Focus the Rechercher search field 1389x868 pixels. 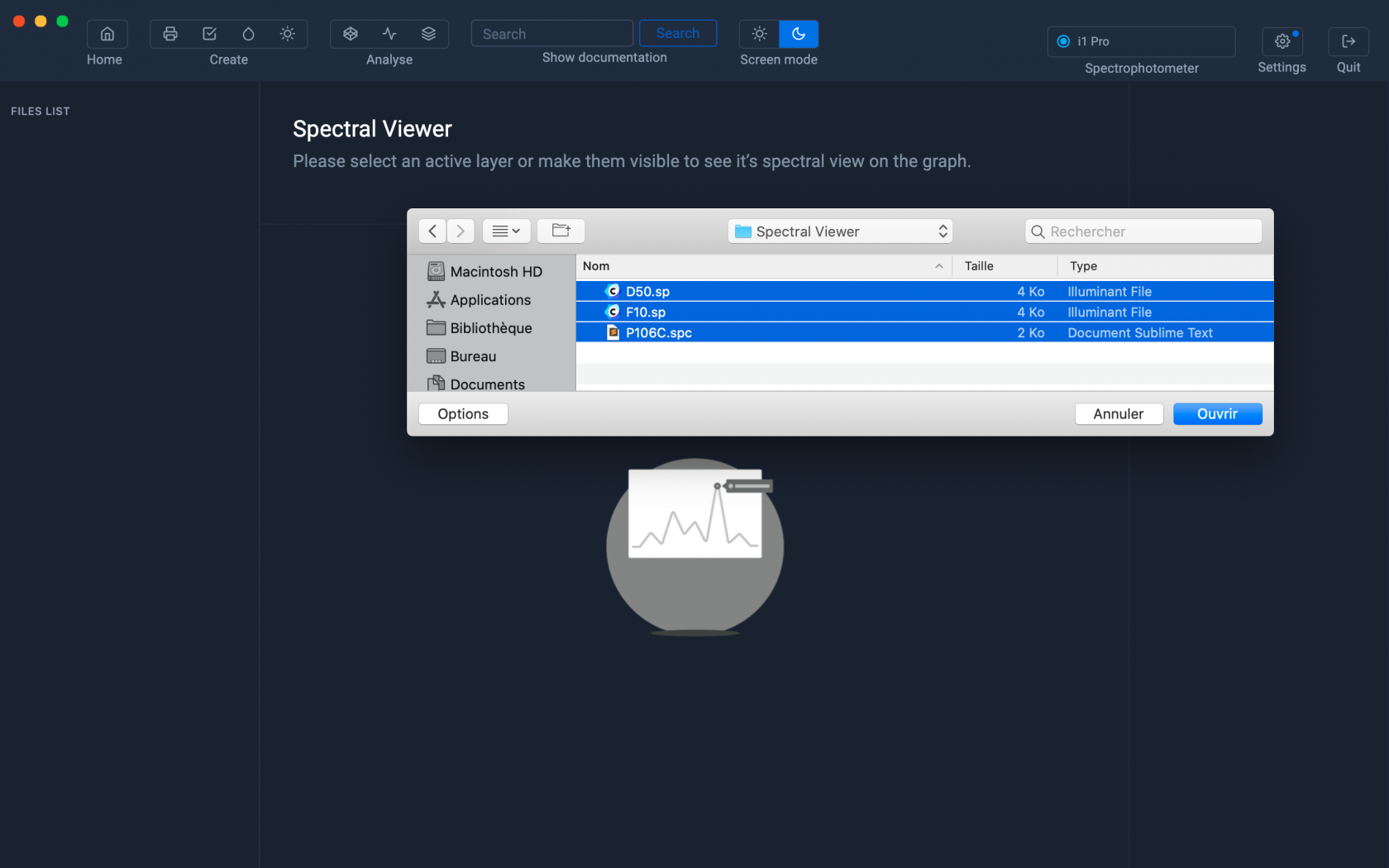[1143, 231]
